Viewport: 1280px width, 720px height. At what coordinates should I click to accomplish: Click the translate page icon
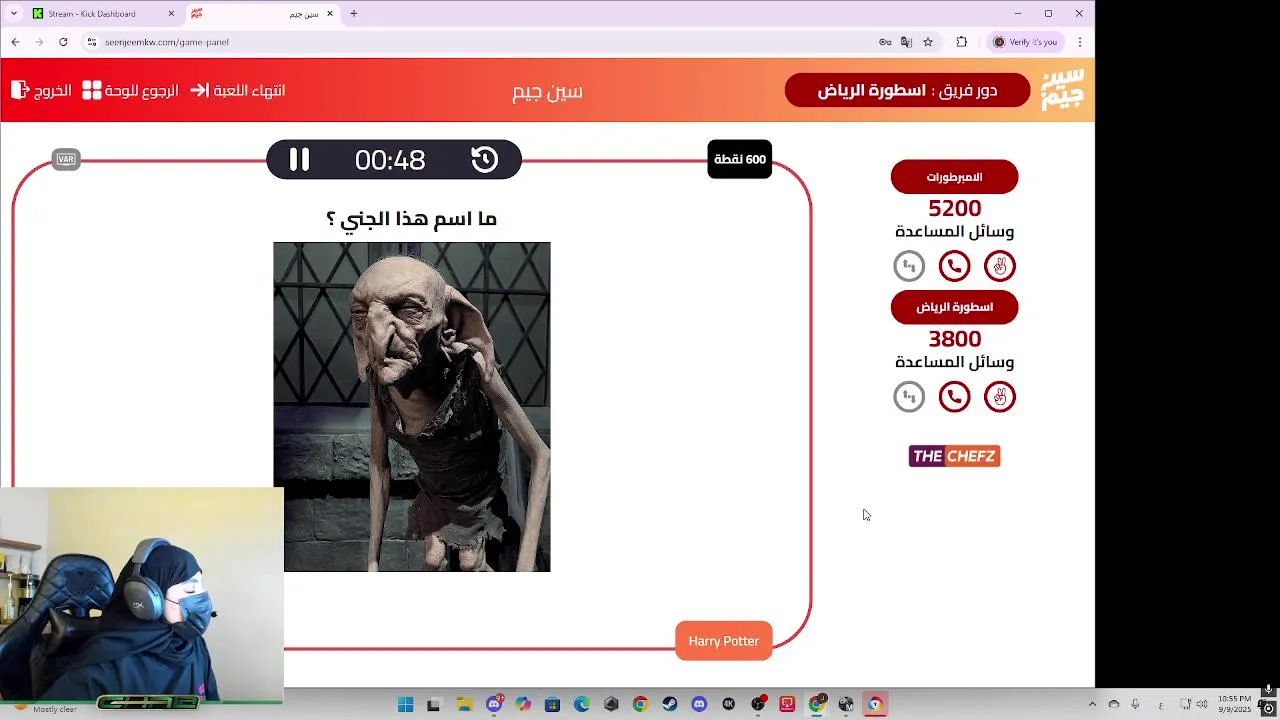pyautogui.click(x=906, y=42)
